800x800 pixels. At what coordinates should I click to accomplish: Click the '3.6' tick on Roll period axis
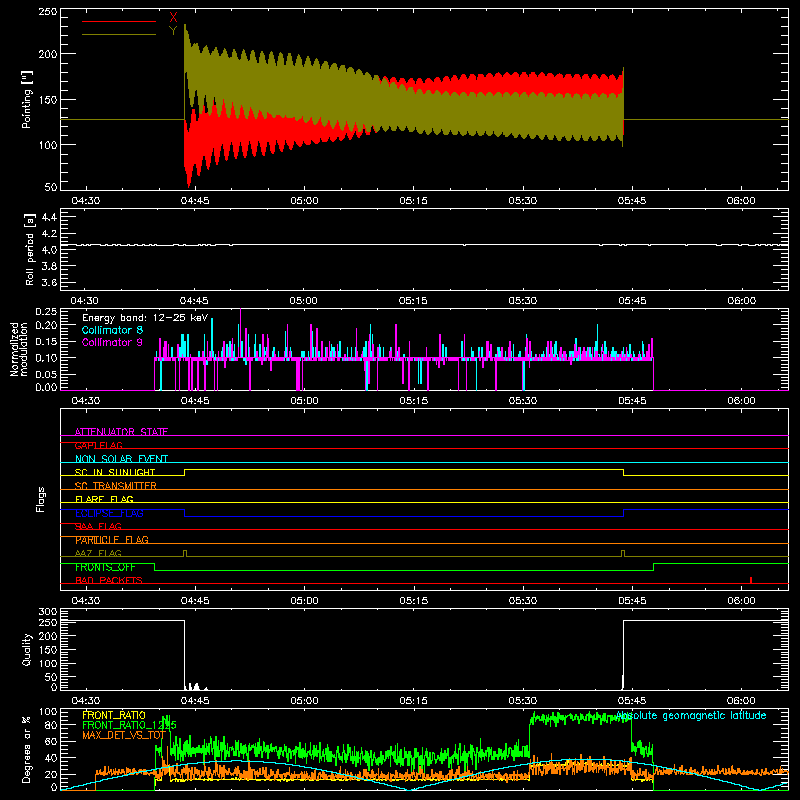(x=49, y=282)
